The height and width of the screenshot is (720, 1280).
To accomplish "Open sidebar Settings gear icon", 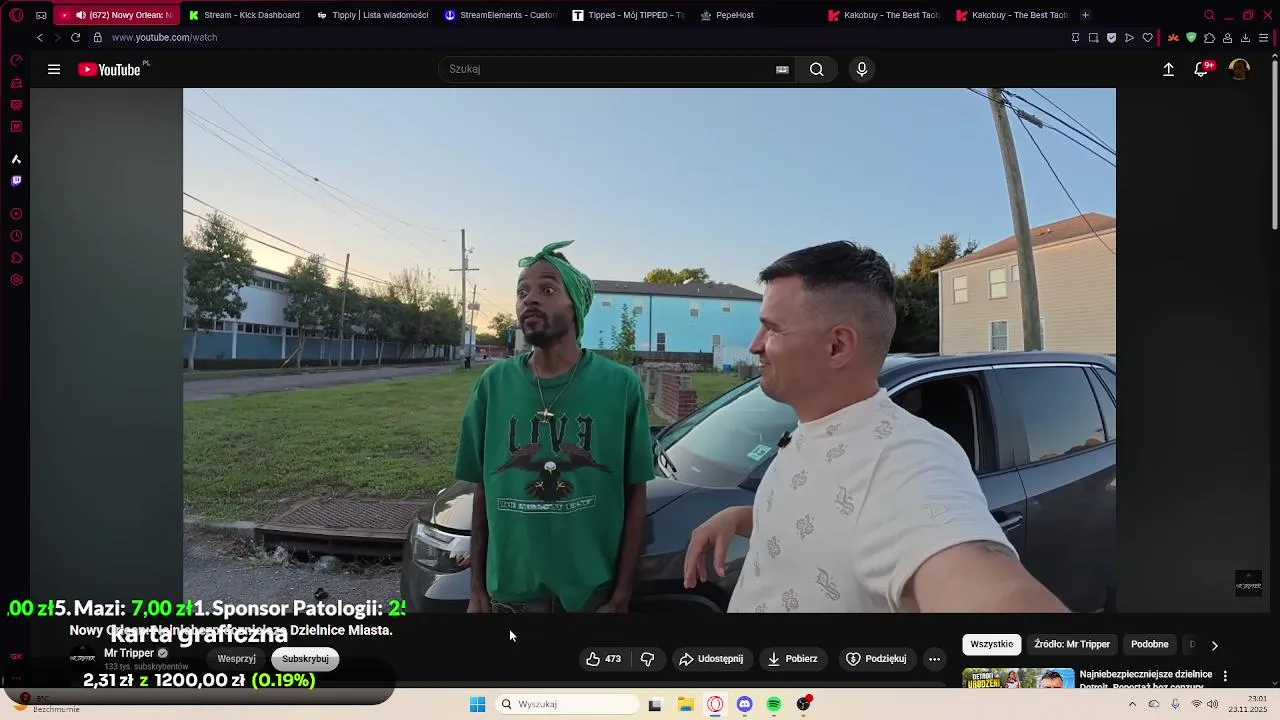I will coord(16,280).
